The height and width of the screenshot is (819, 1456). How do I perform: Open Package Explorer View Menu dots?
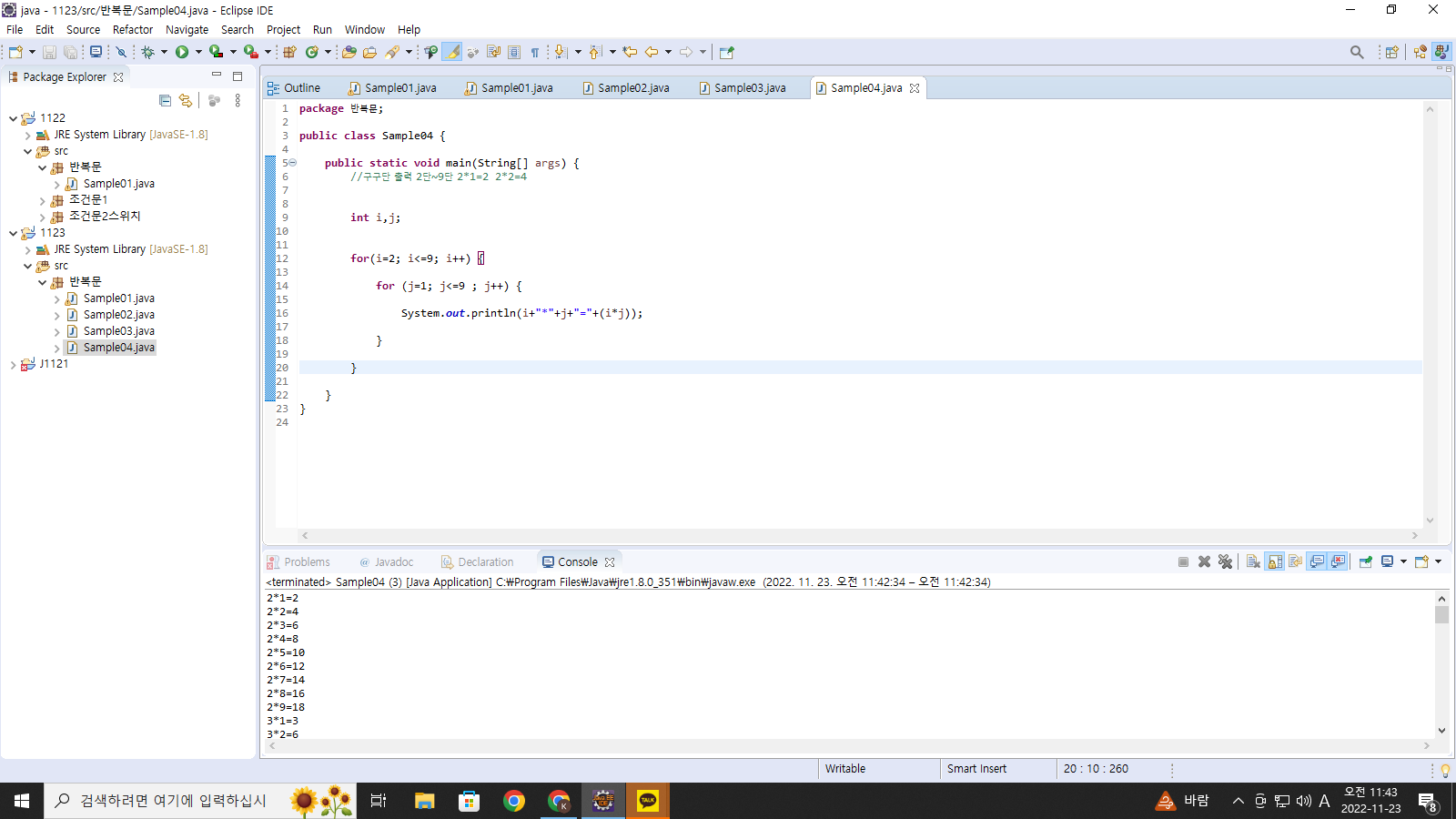tap(238, 100)
